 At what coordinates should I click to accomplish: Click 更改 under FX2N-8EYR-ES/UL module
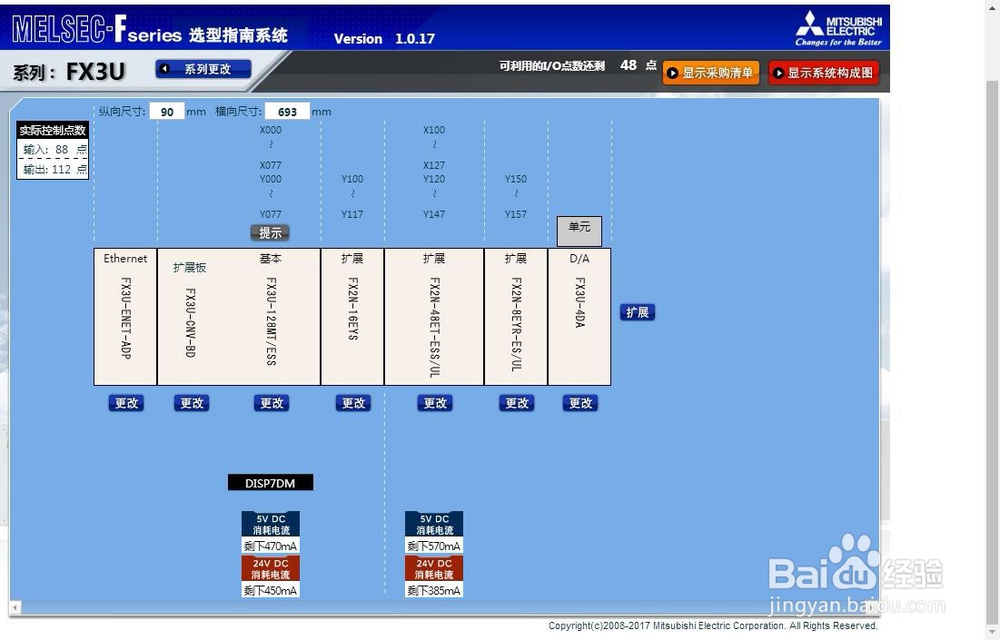pyautogui.click(x=517, y=403)
